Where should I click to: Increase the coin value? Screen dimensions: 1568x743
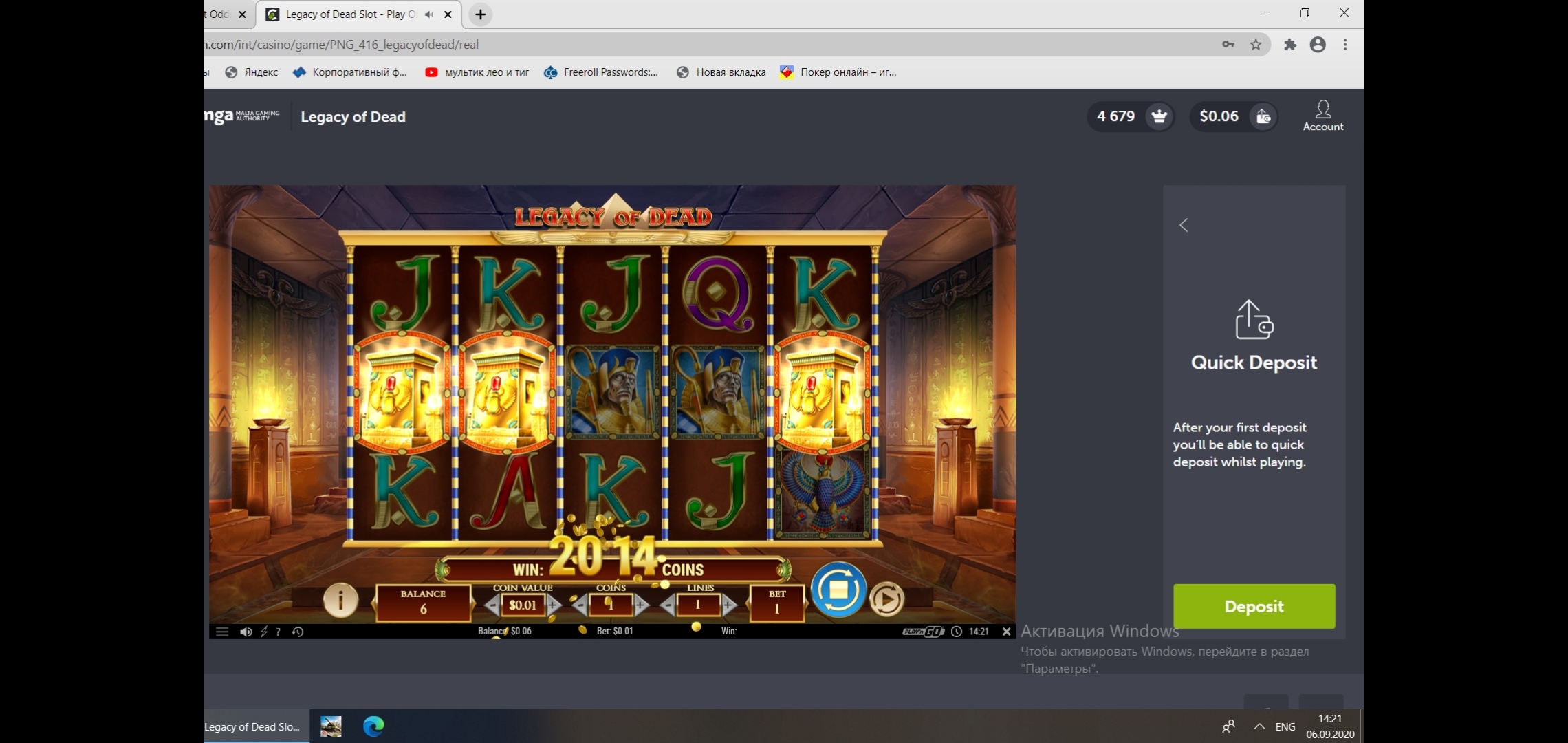tap(554, 605)
